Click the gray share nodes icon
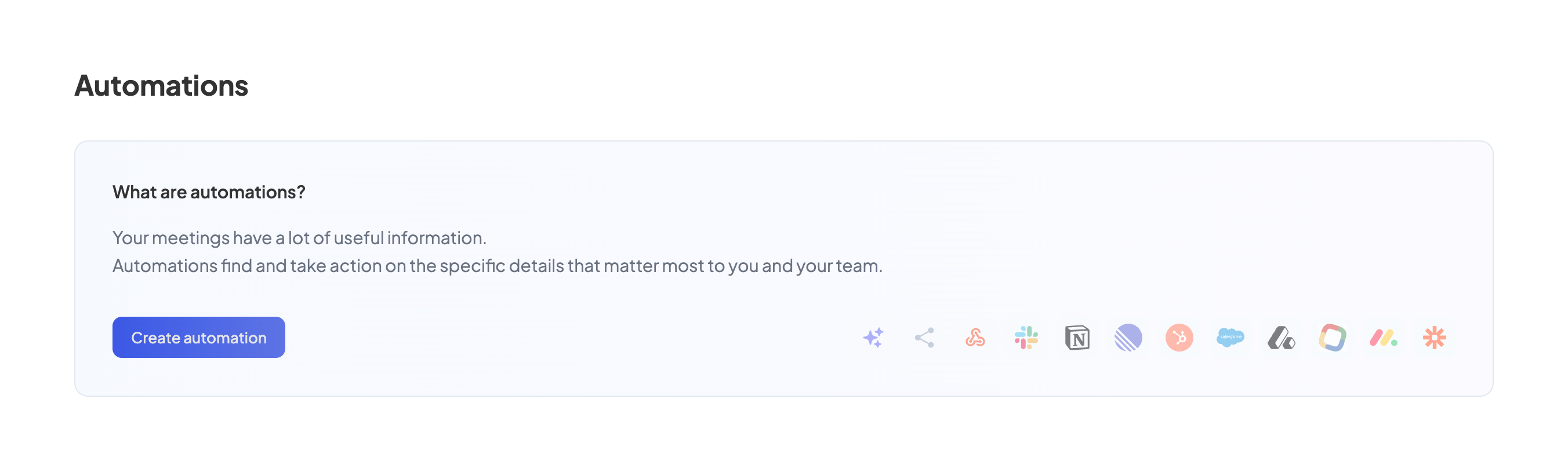The height and width of the screenshot is (471, 1568). [924, 338]
